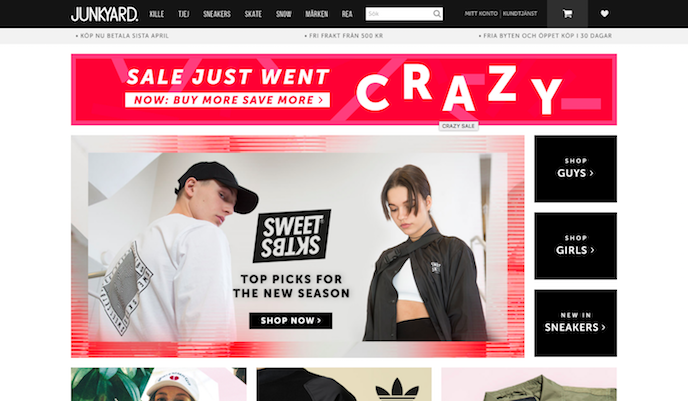Viewport: 688px width, 401px height.
Task: Open the MÄRKEN brands menu
Action: (317, 14)
